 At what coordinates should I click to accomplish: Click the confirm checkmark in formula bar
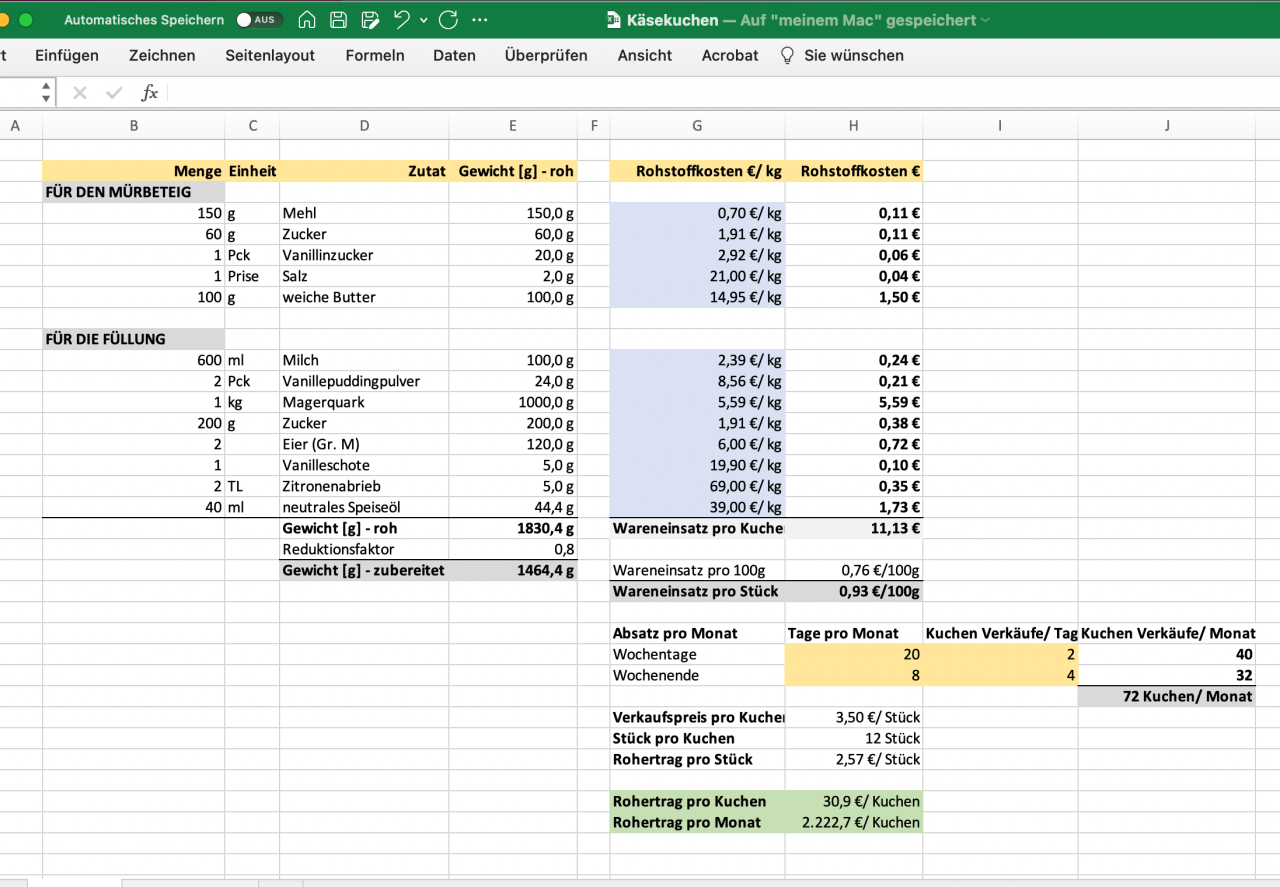pyautogui.click(x=114, y=93)
